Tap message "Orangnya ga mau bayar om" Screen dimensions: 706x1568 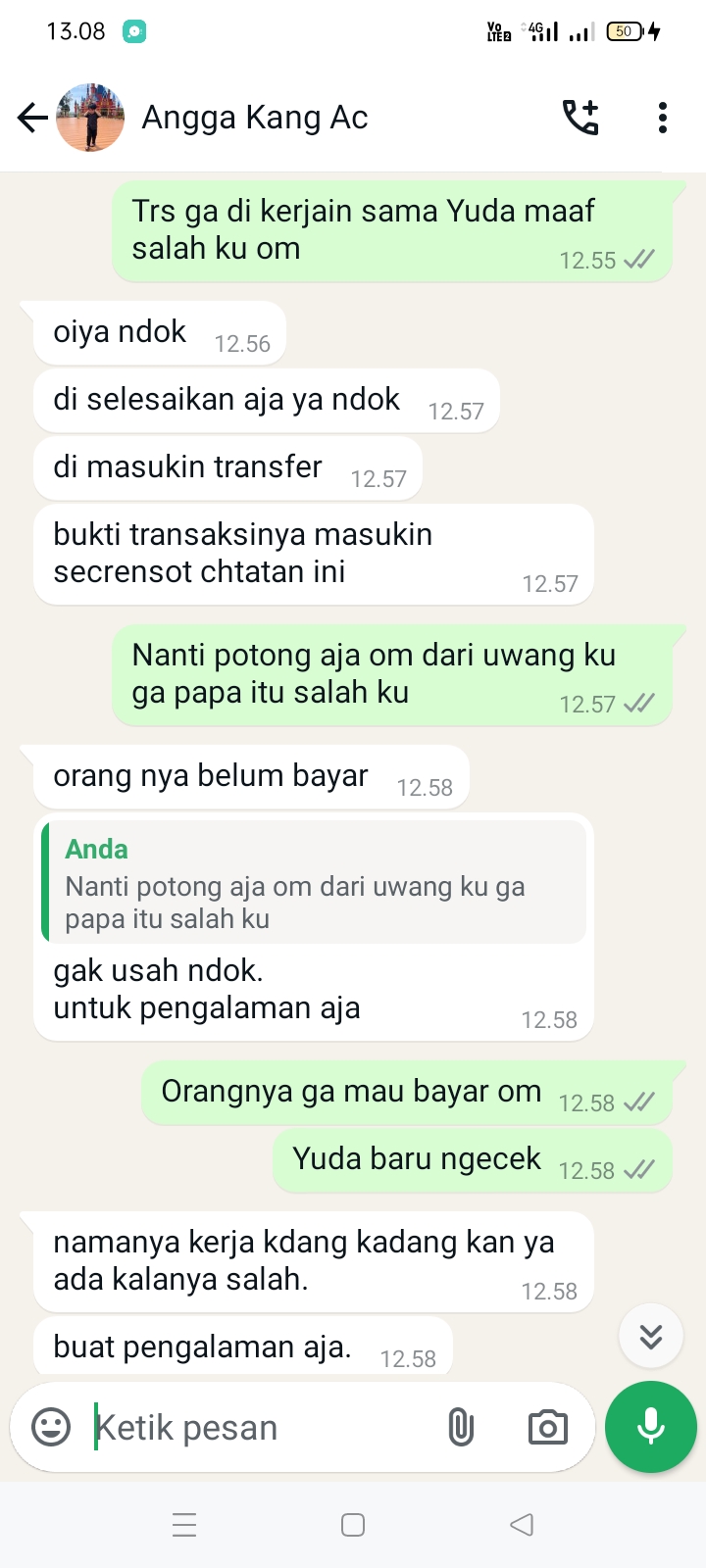407,1093
